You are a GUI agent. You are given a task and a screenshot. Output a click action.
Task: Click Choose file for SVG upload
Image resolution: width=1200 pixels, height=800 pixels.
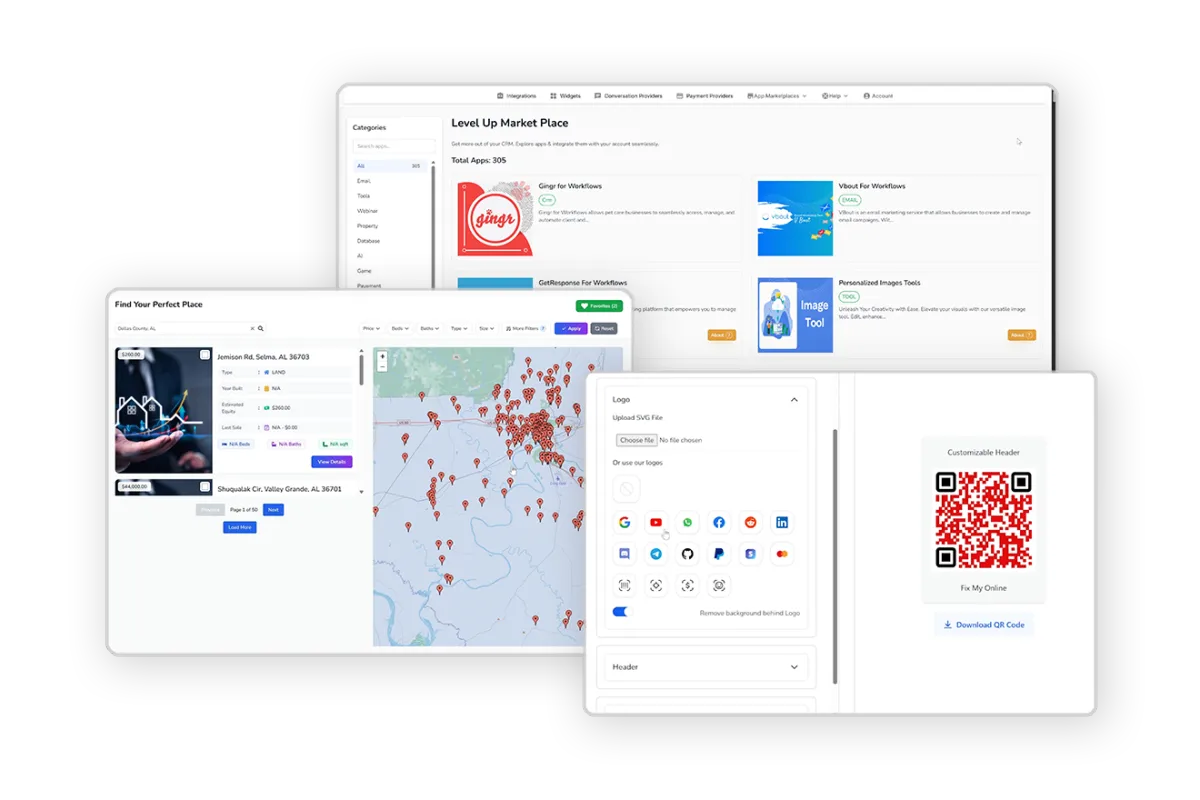(637, 440)
